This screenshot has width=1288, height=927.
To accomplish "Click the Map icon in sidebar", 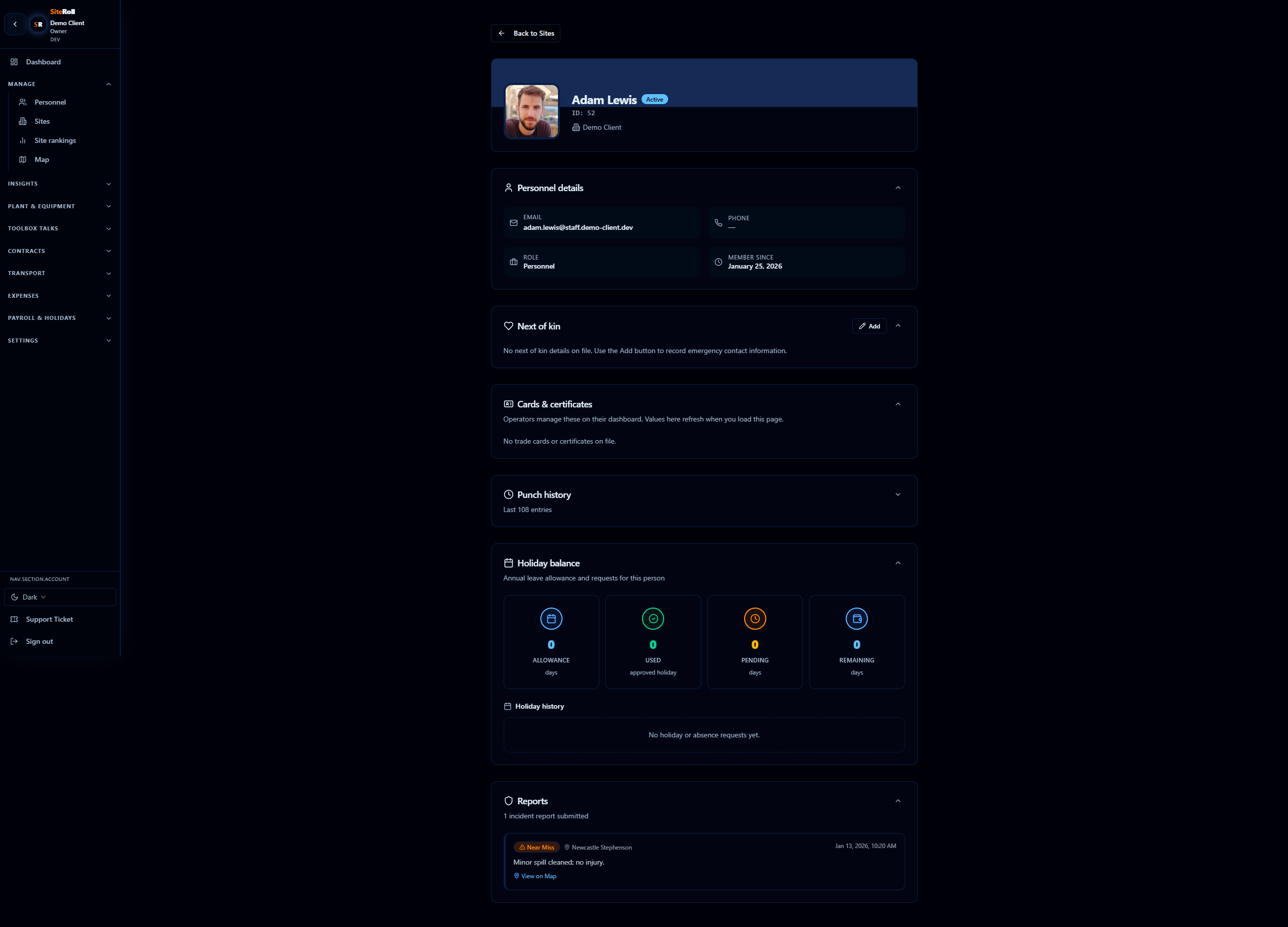I will [x=23, y=159].
